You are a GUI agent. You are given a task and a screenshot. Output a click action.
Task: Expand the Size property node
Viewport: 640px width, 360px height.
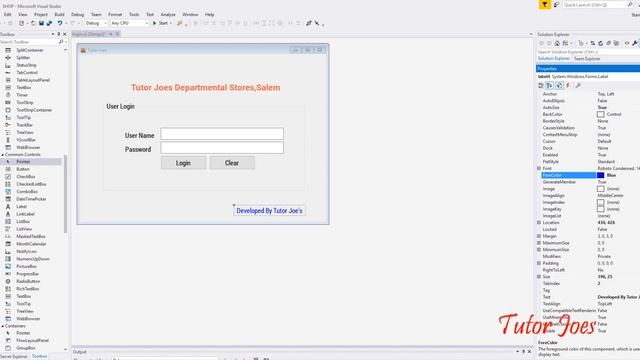coord(539,277)
